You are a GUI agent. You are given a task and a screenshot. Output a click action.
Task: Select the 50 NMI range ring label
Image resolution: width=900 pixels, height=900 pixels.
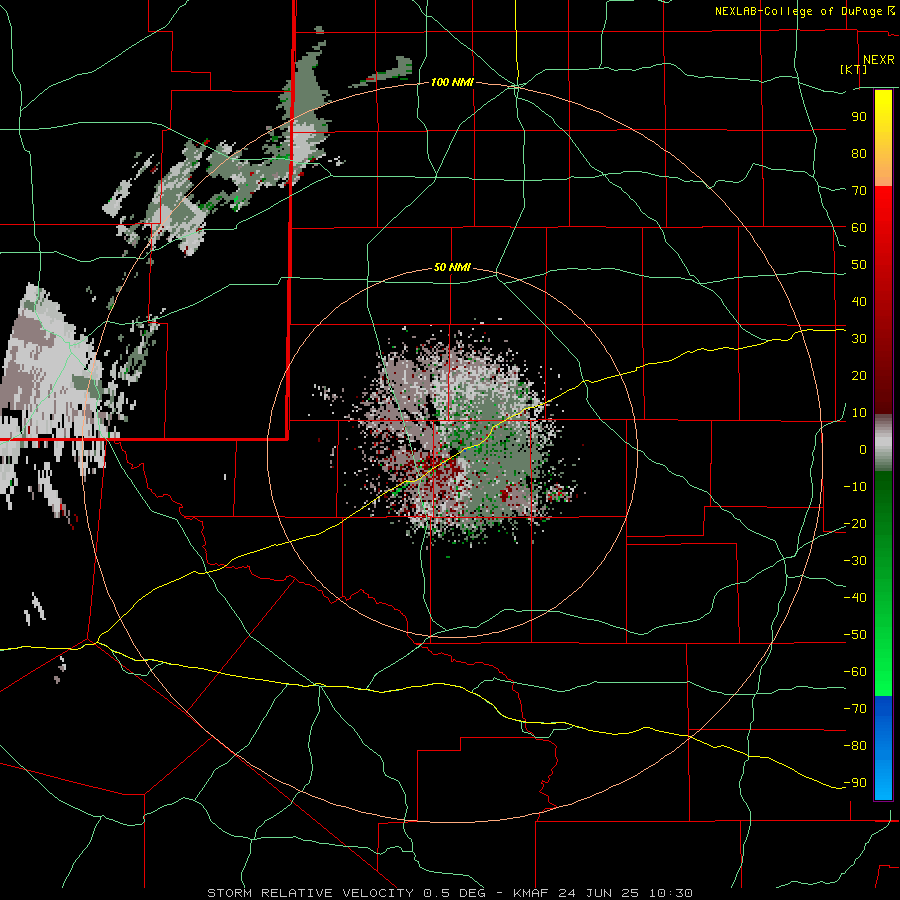click(452, 267)
